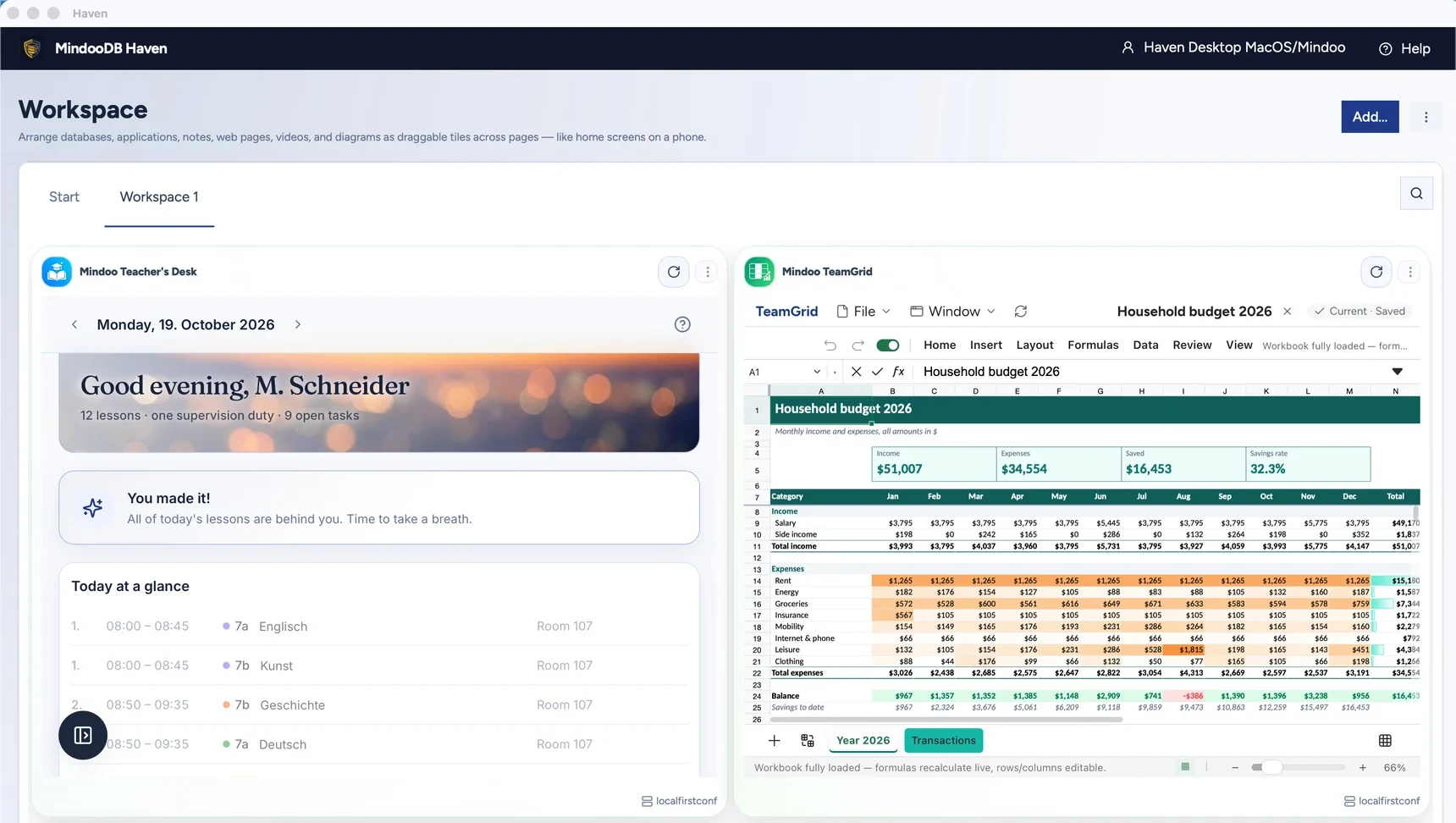Confirm the formula bar entry
This screenshot has height=823, width=1456.
pyautogui.click(x=877, y=372)
